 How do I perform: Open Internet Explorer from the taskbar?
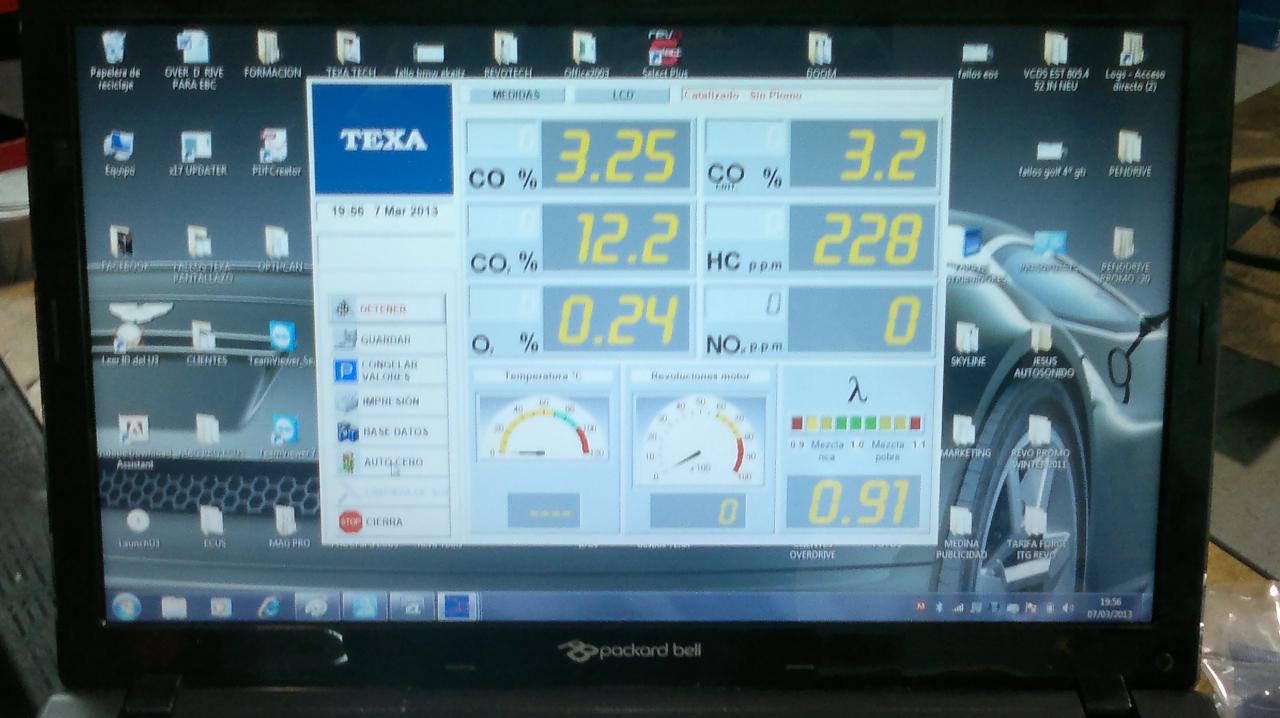click(269, 606)
